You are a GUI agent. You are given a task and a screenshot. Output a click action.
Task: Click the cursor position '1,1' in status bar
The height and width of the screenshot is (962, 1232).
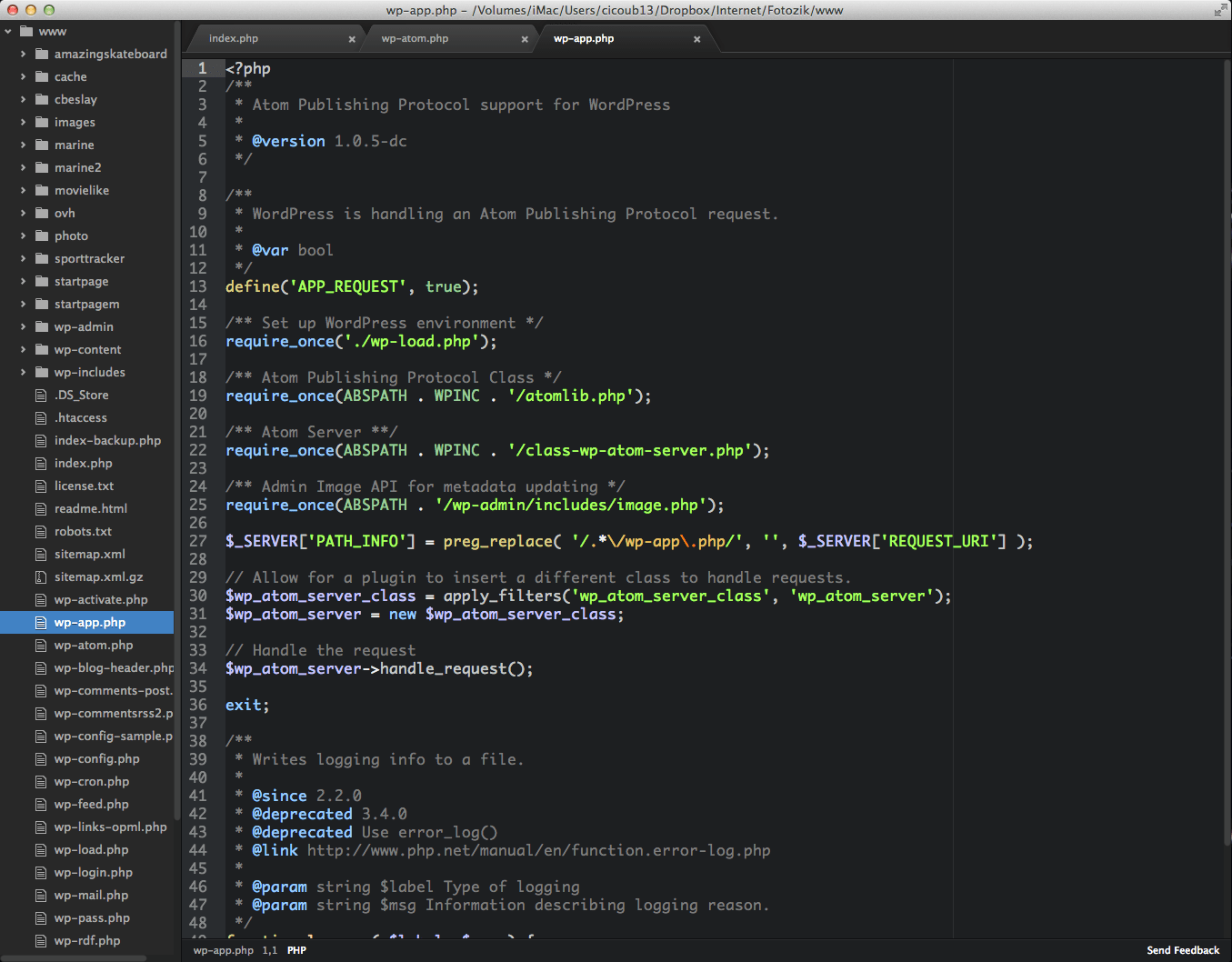(270, 950)
